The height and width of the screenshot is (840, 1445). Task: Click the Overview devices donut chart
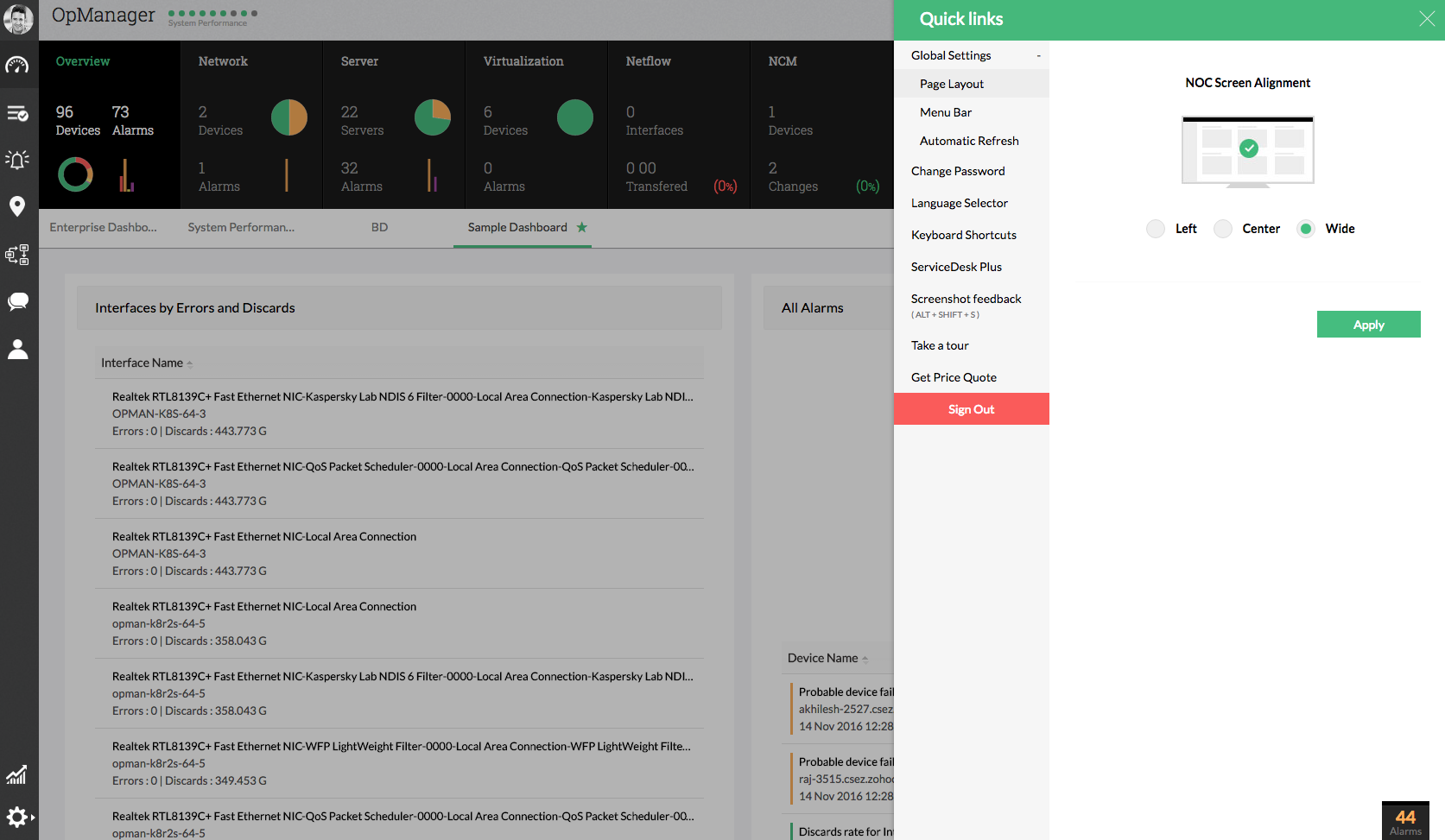pyautogui.click(x=75, y=174)
